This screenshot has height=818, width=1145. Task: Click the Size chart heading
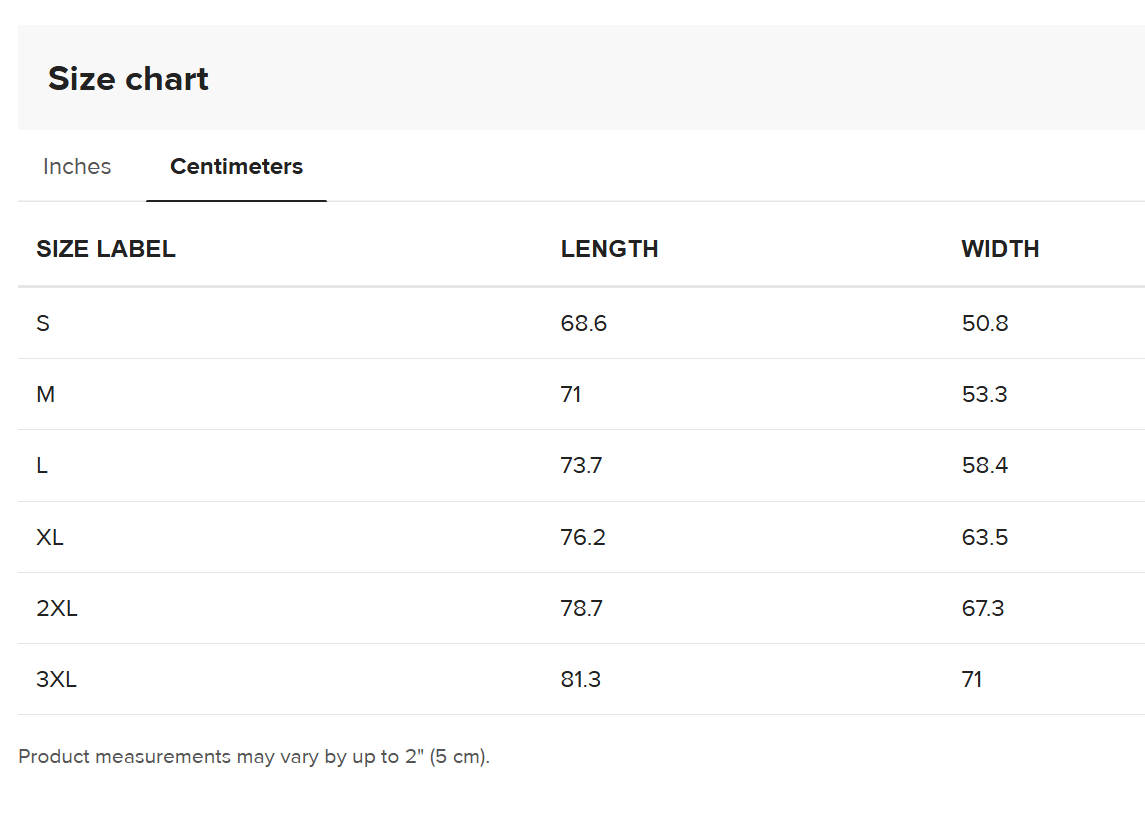(x=128, y=79)
